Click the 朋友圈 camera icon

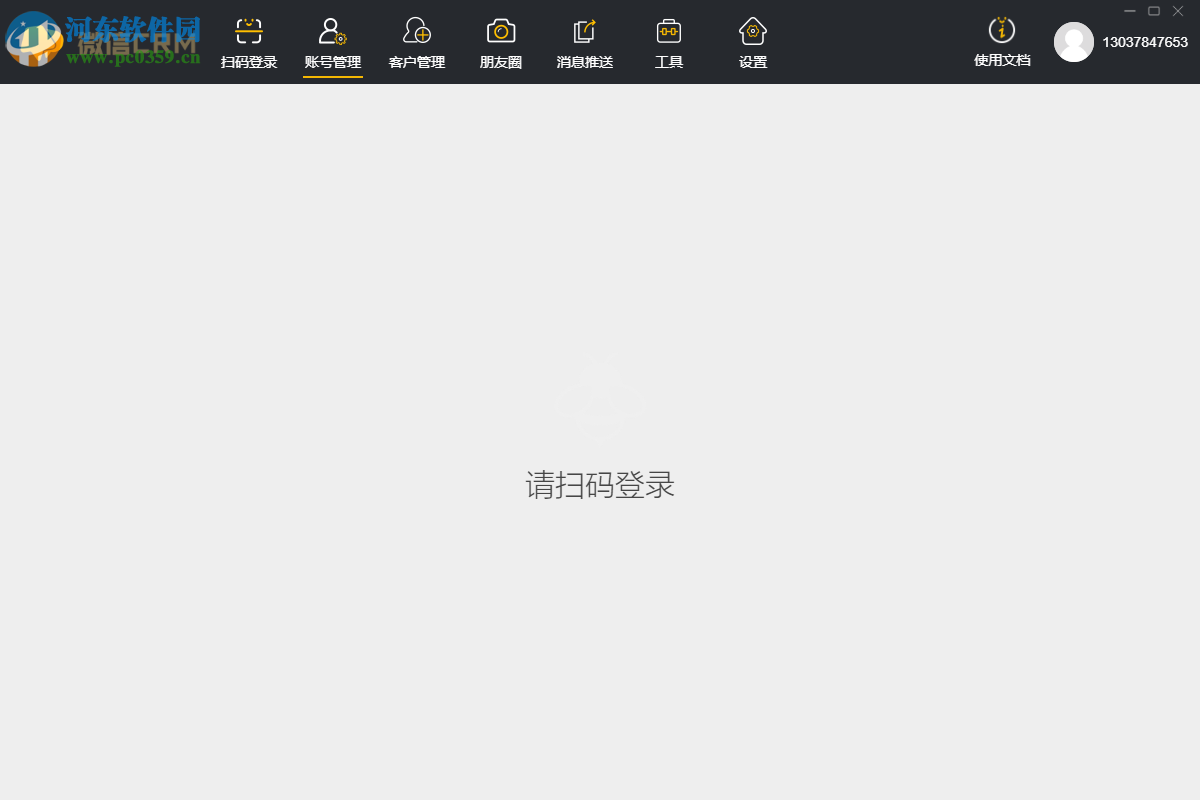click(x=500, y=30)
